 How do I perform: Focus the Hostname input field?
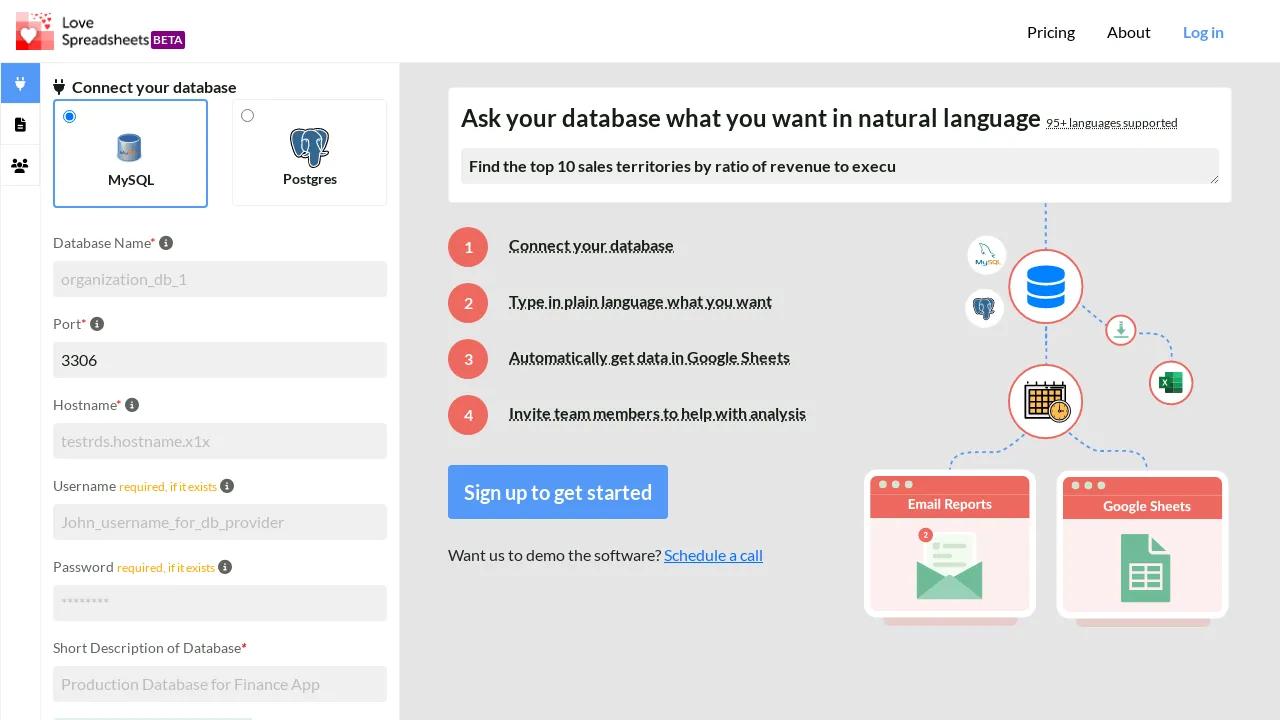(220, 441)
